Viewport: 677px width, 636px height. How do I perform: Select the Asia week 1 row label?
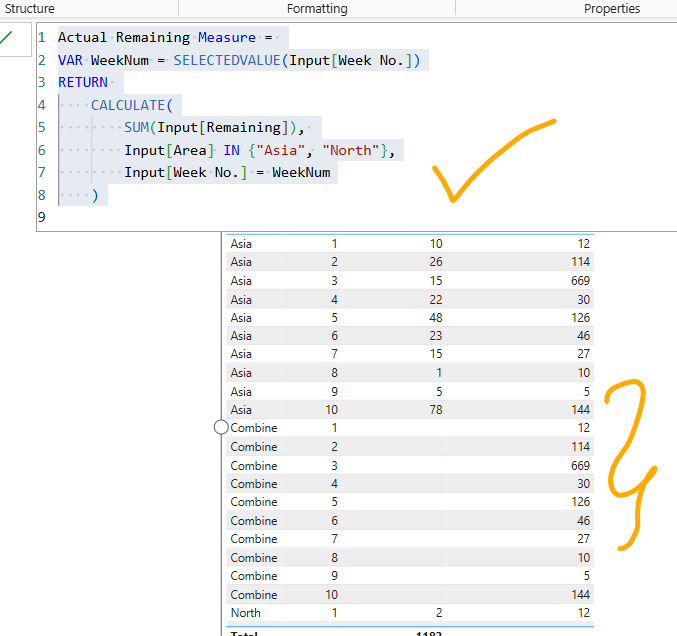[241, 244]
